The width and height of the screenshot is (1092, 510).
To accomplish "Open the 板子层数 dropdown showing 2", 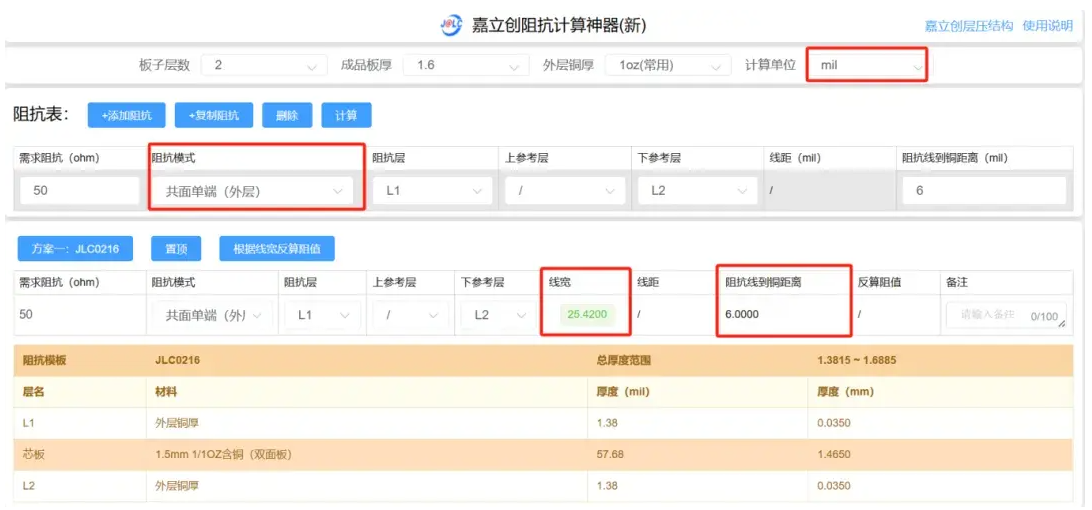I will click(x=264, y=65).
